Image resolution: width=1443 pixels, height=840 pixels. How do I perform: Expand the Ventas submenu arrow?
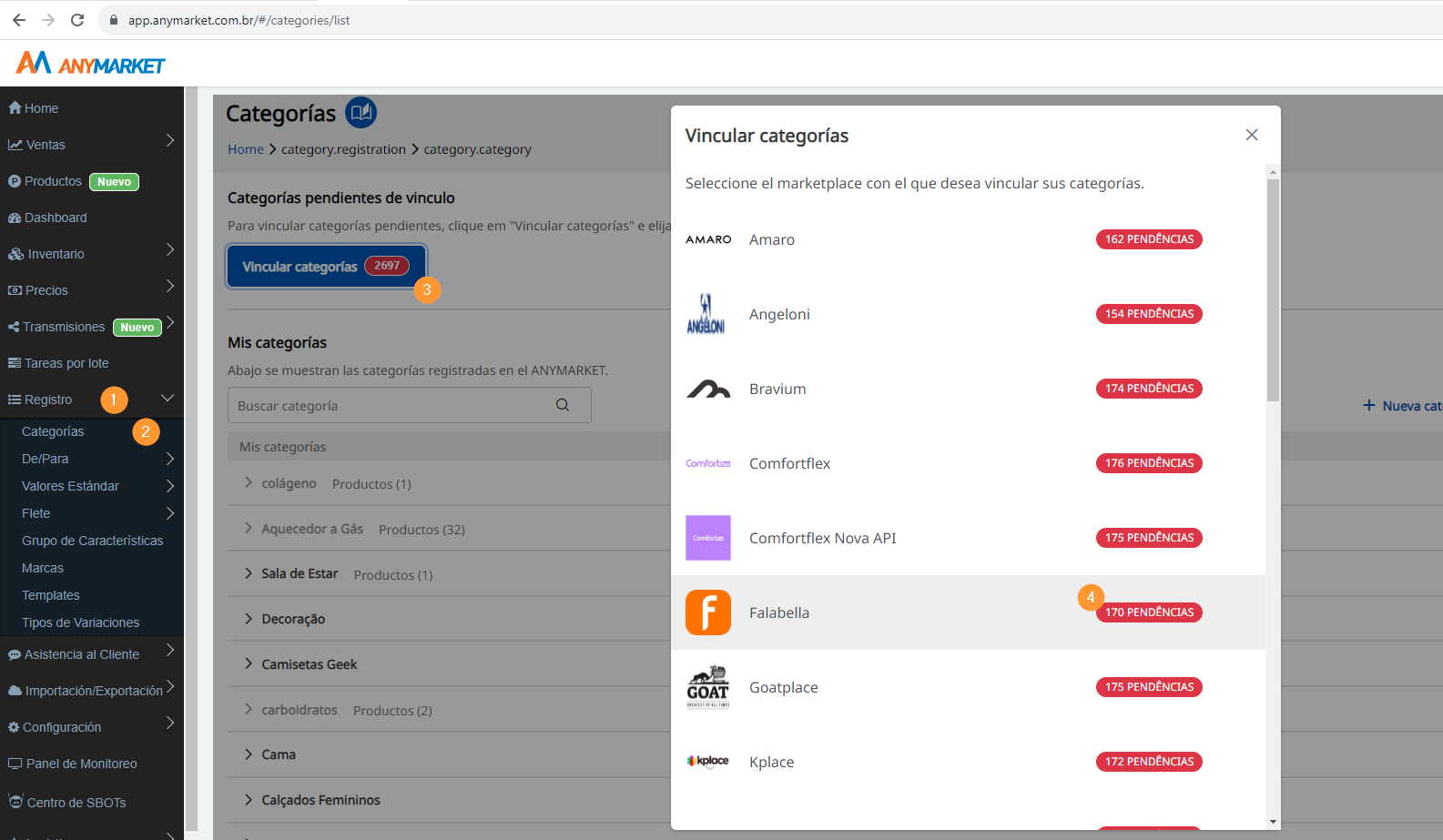point(170,141)
